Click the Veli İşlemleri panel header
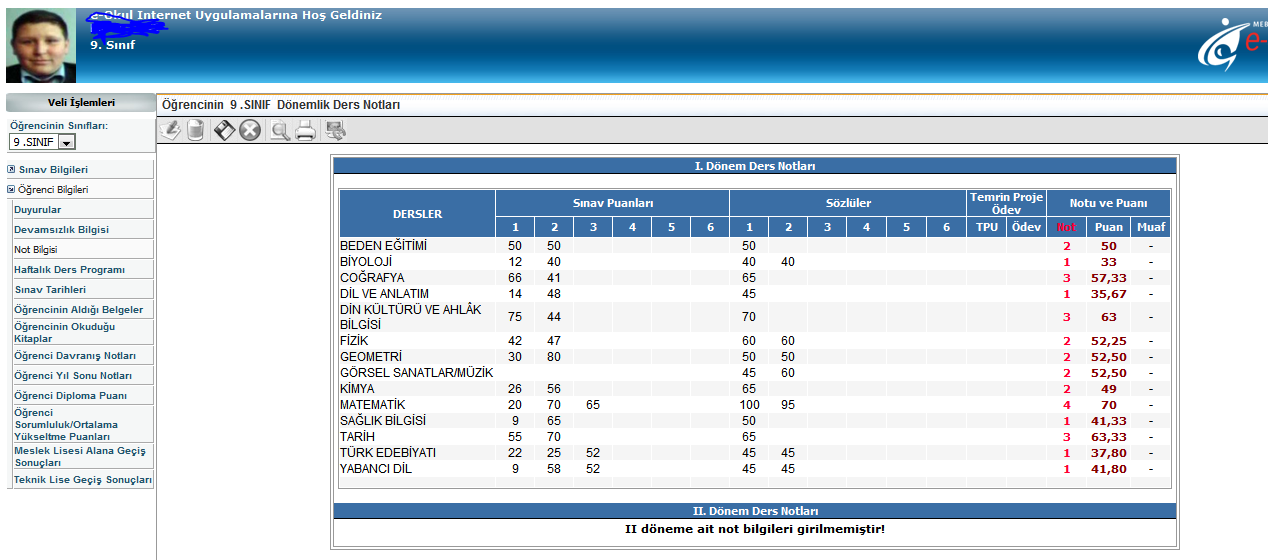This screenshot has width=1268, height=560. (81, 102)
